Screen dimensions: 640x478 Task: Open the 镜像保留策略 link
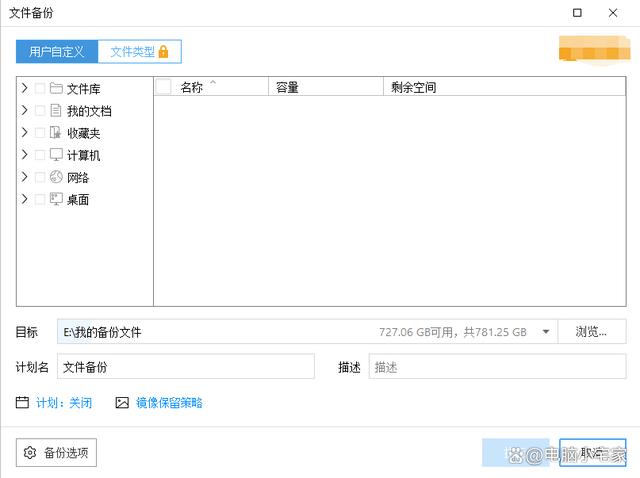coord(169,403)
